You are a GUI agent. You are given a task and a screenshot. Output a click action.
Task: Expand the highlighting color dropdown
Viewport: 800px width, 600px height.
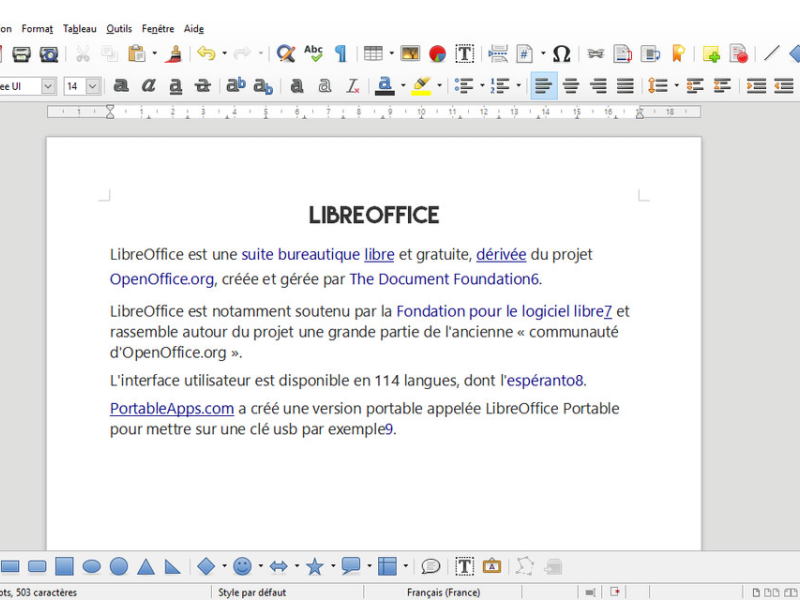coord(439,86)
